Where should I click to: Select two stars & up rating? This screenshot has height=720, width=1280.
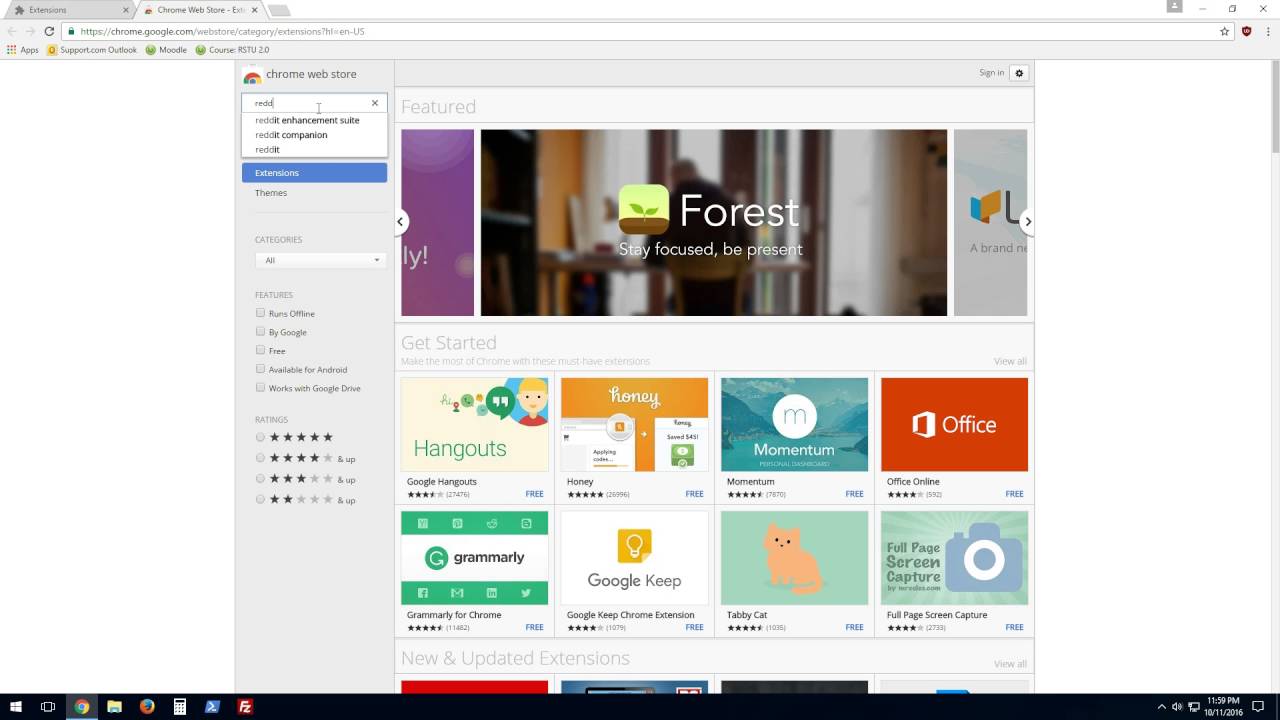tap(260, 499)
